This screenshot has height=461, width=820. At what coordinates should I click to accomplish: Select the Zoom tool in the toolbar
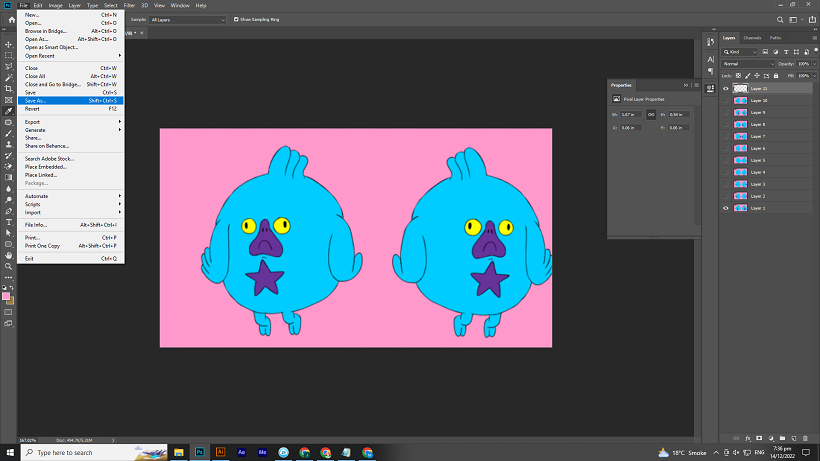[8, 267]
